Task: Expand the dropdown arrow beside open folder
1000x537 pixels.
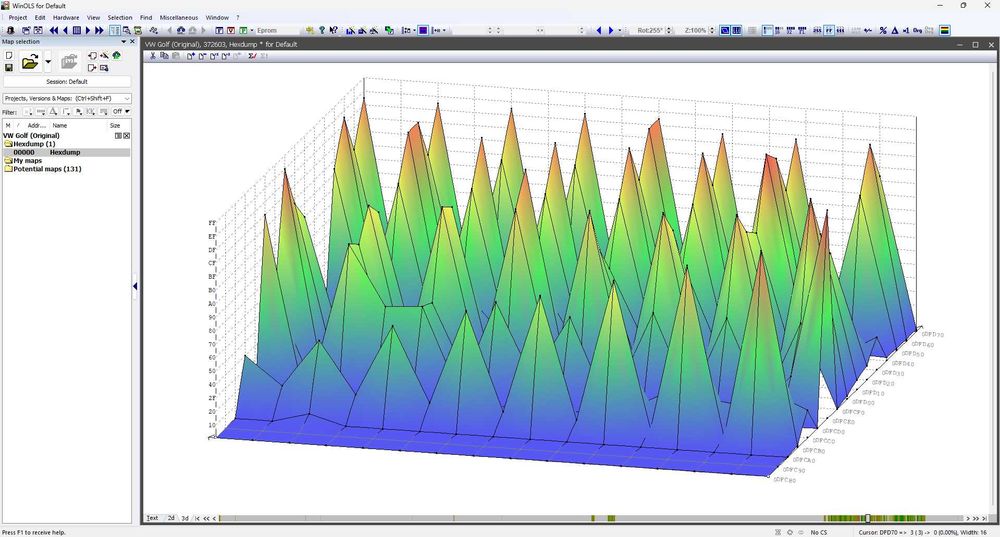Action: tap(48, 62)
